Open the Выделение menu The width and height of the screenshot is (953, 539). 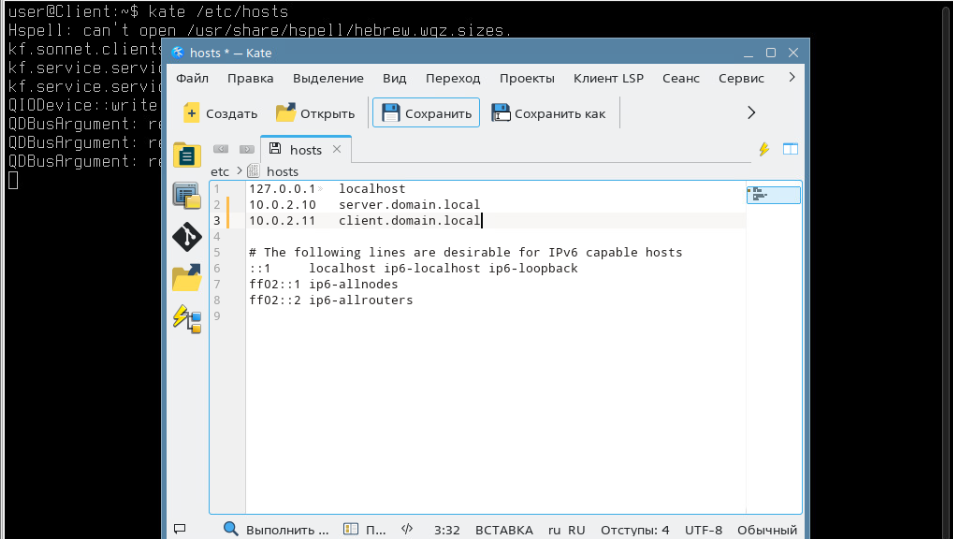[328, 78]
